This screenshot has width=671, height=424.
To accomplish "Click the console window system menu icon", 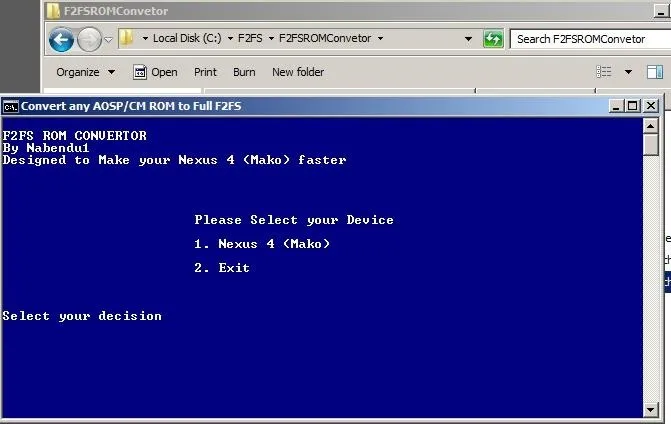I will (10, 107).
